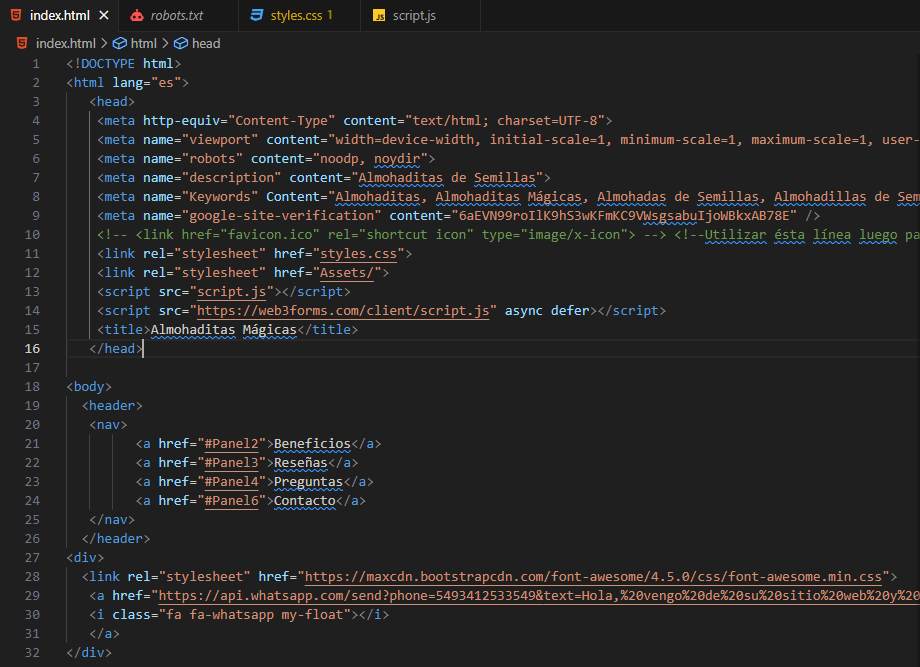
Task: Click the CSS icon on styles.css tab
Action: coord(257,16)
